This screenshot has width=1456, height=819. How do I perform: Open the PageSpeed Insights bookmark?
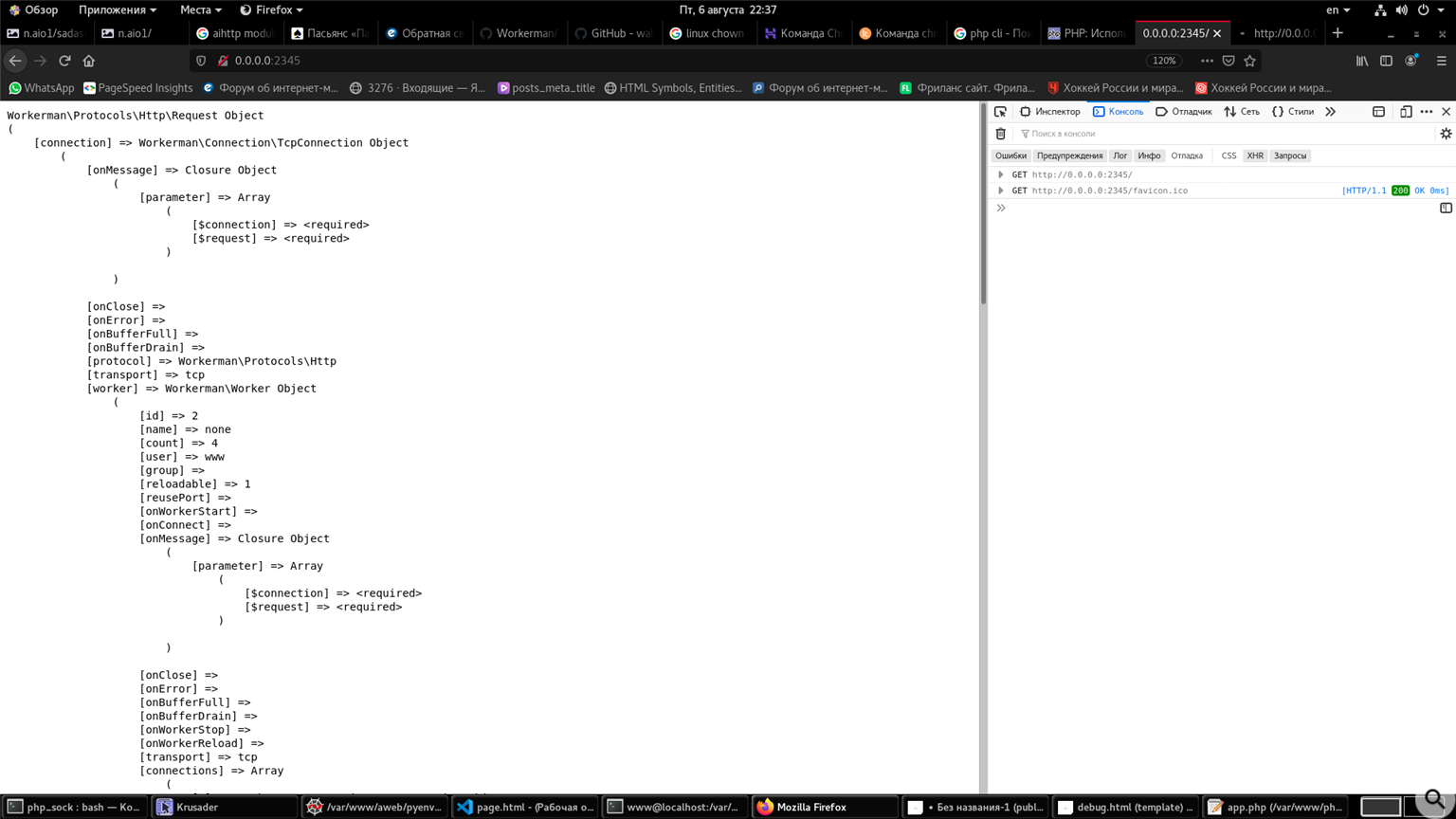click(x=138, y=88)
